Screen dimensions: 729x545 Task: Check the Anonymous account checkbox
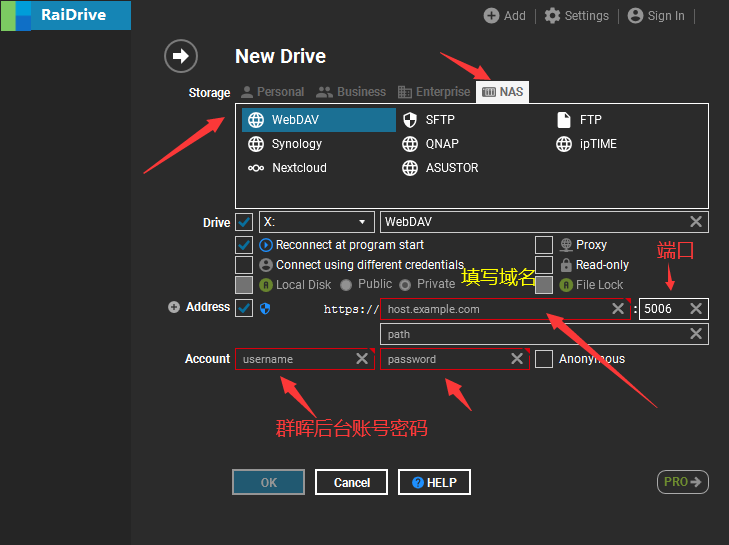click(544, 359)
